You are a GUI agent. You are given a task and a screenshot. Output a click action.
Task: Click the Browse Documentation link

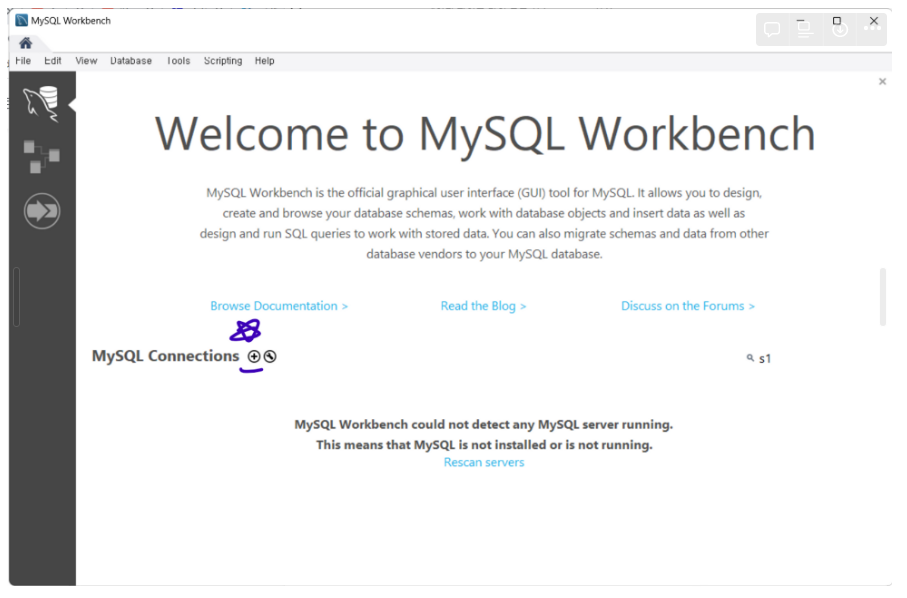[x=279, y=306]
